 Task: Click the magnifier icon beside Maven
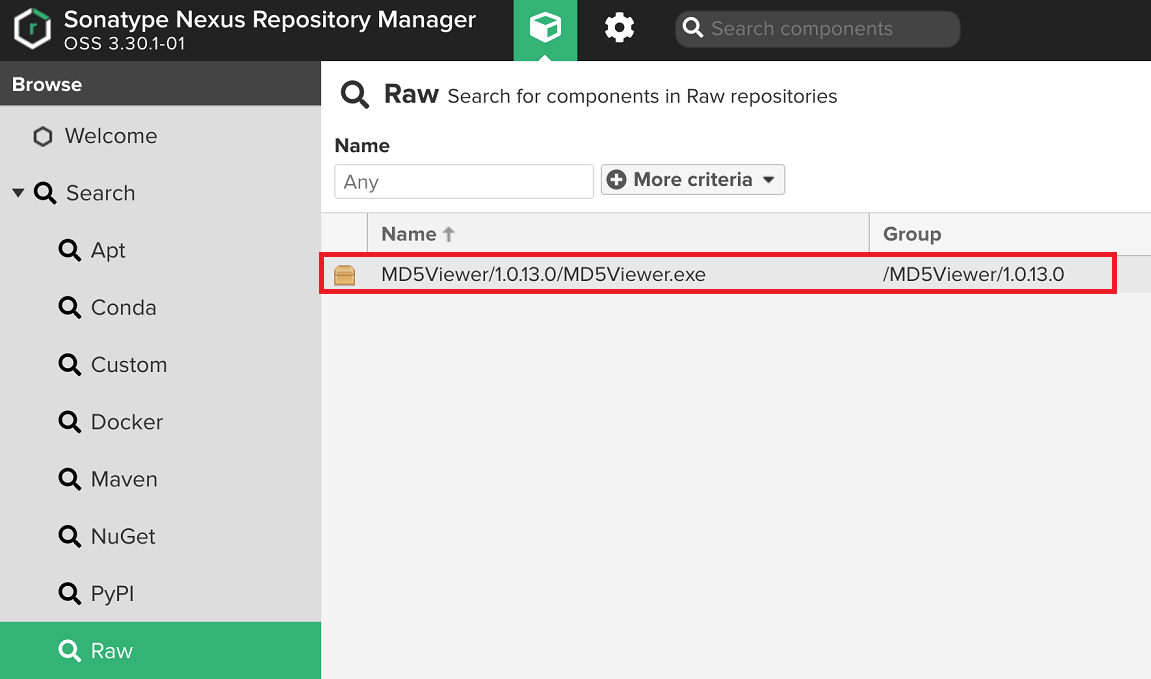(70, 479)
